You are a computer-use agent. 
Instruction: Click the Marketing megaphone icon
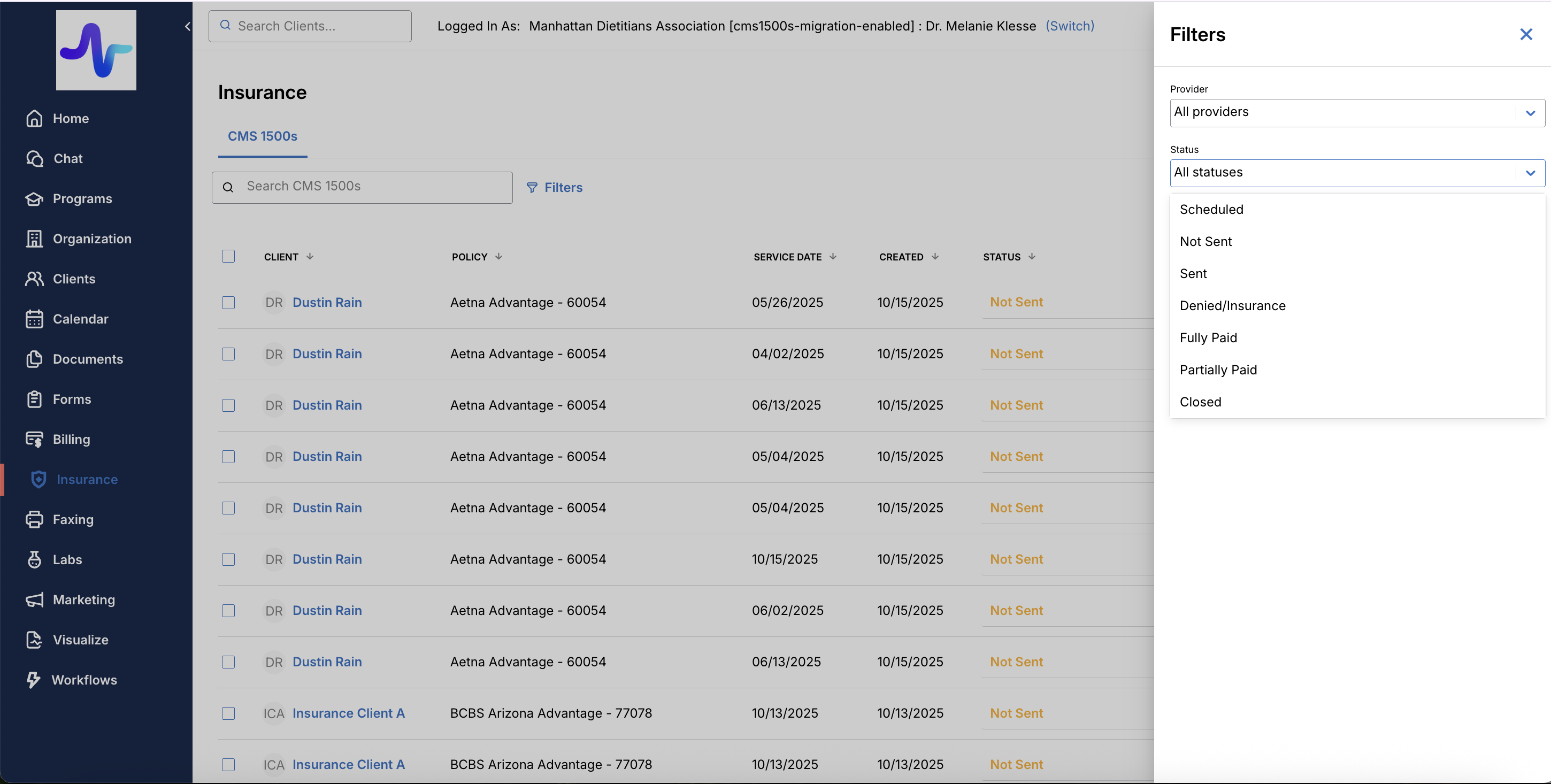pos(34,599)
